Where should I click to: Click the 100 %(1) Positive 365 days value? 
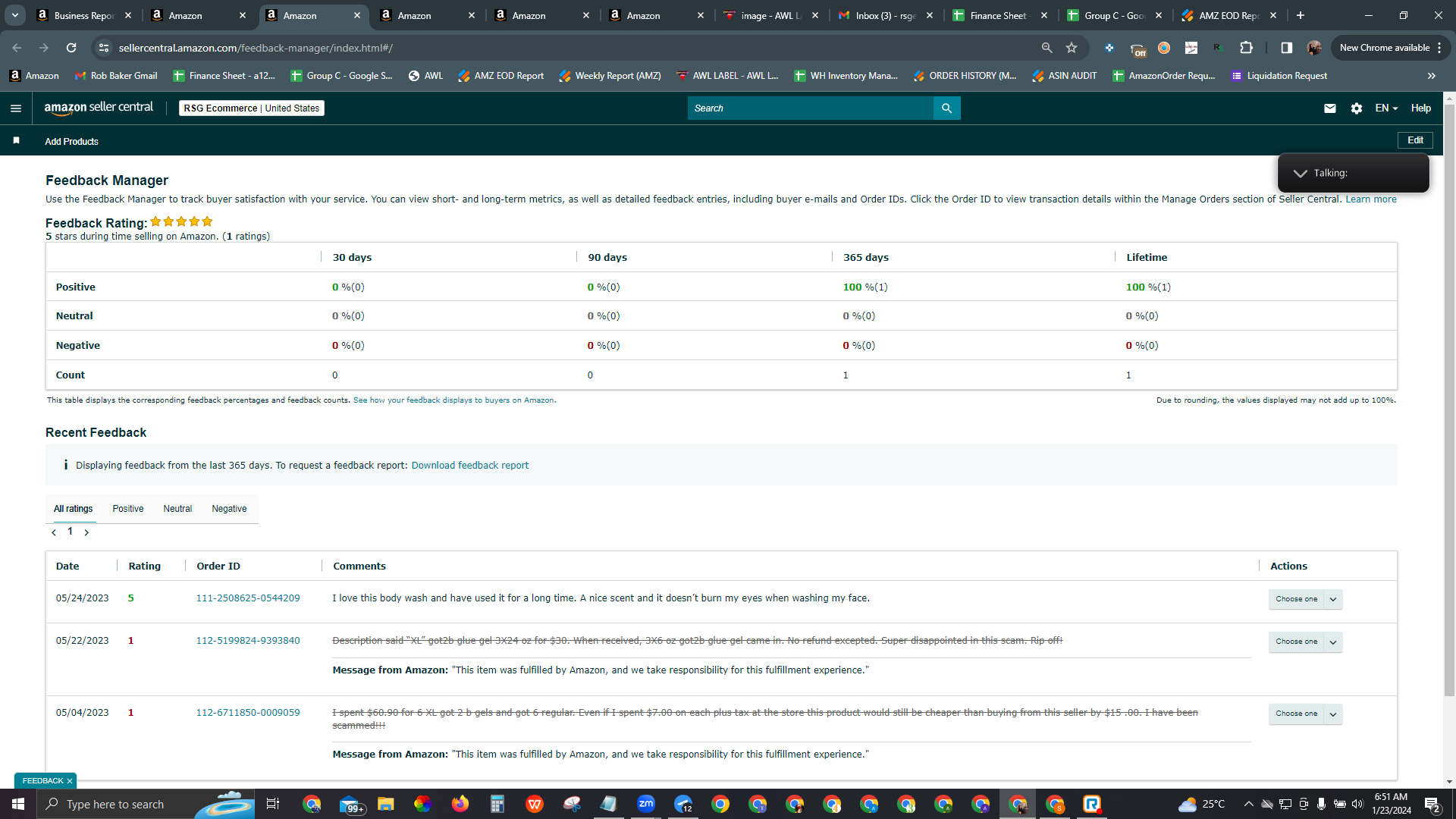point(865,287)
